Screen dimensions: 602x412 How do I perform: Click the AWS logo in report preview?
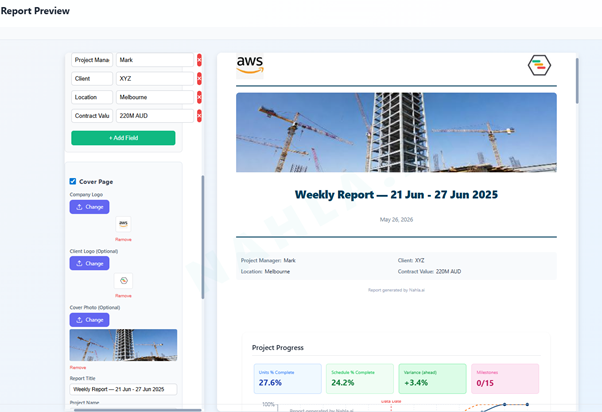pos(250,65)
